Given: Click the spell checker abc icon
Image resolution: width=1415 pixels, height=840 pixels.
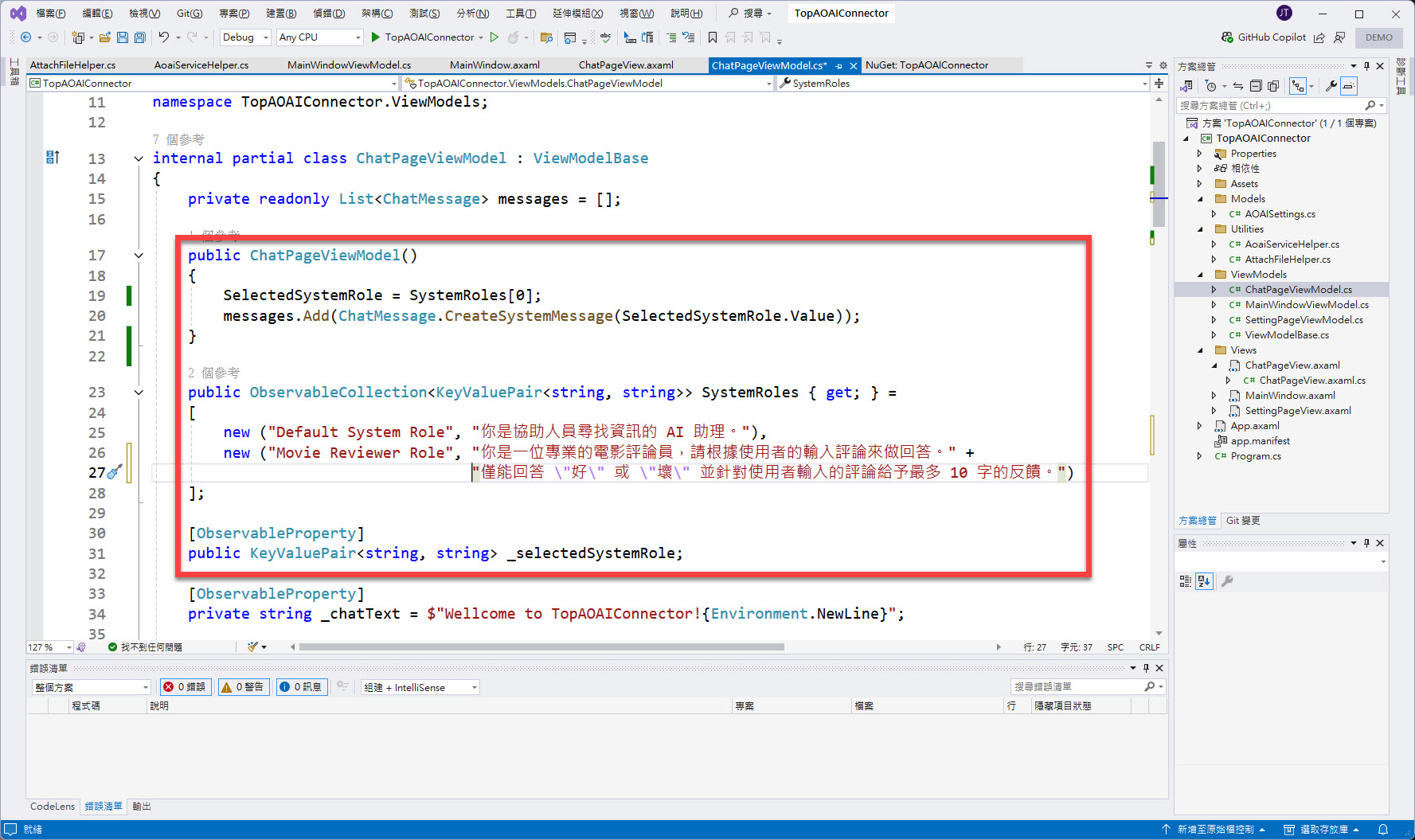Looking at the screenshot, I should coord(606,37).
